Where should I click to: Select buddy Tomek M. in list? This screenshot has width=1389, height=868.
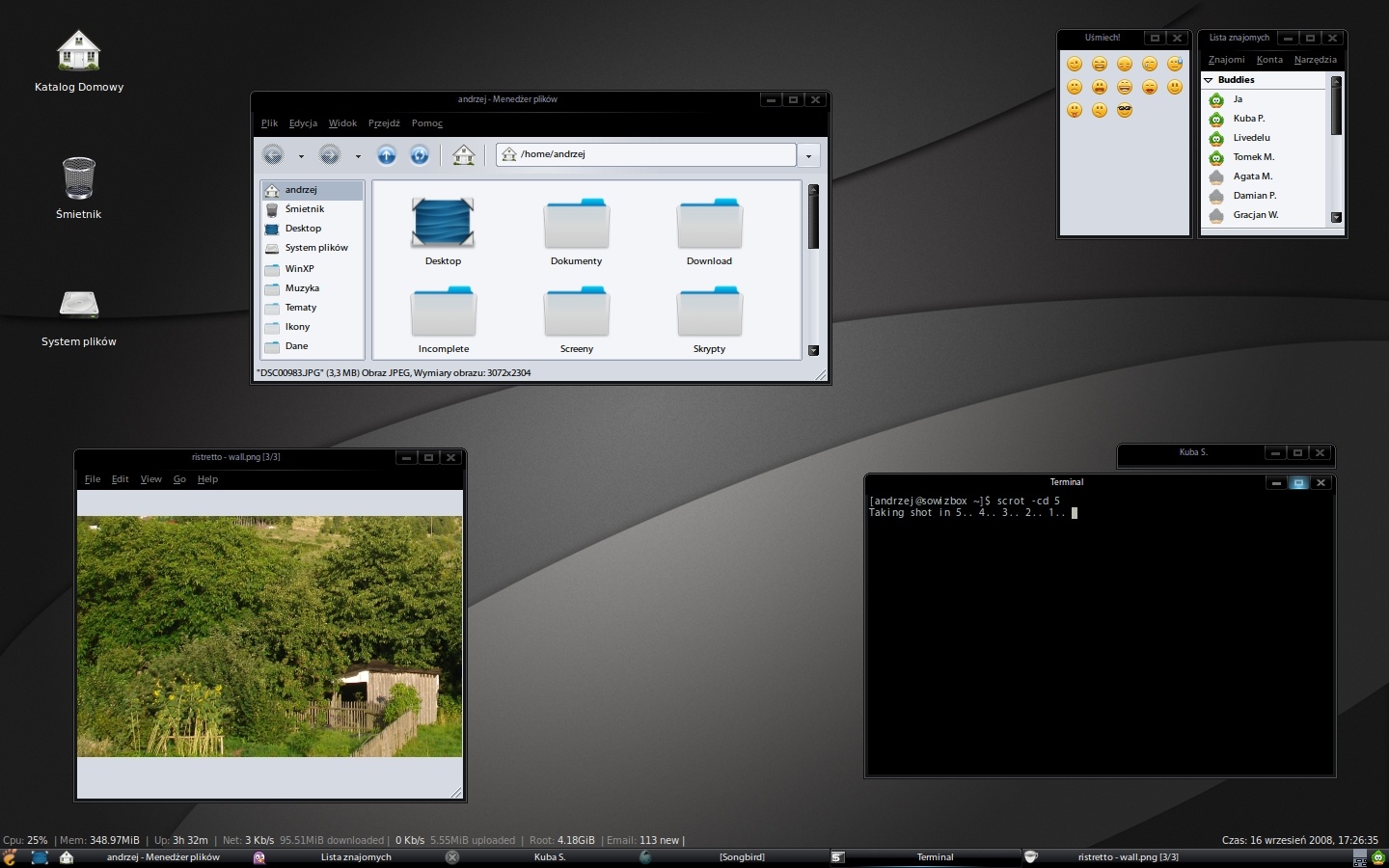(x=1266, y=157)
